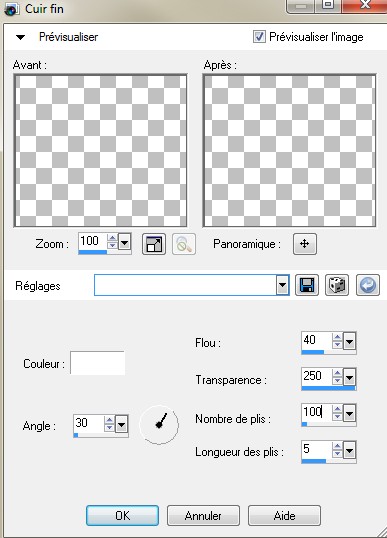Reset settings to default with the blue arrow icon
This screenshot has height=538, width=387.
(x=368, y=285)
